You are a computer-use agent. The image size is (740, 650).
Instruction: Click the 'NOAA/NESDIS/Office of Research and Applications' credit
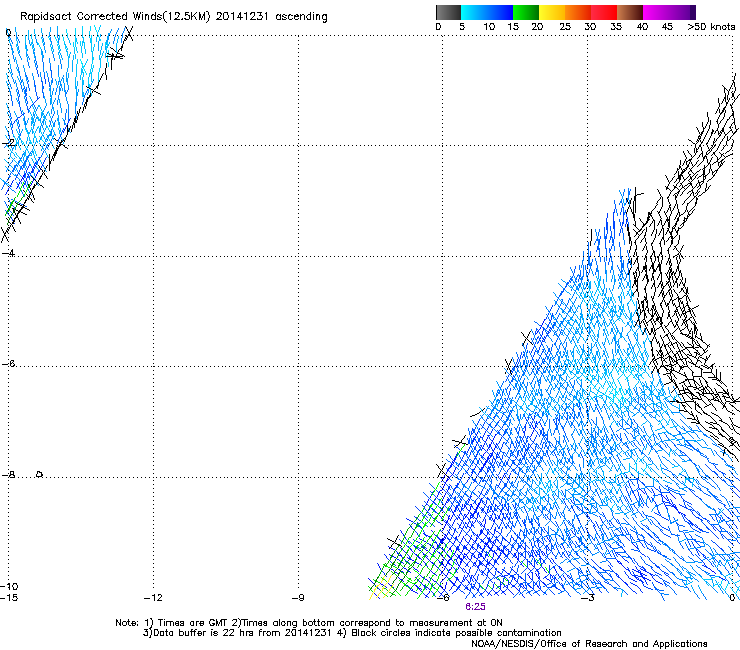click(x=589, y=644)
